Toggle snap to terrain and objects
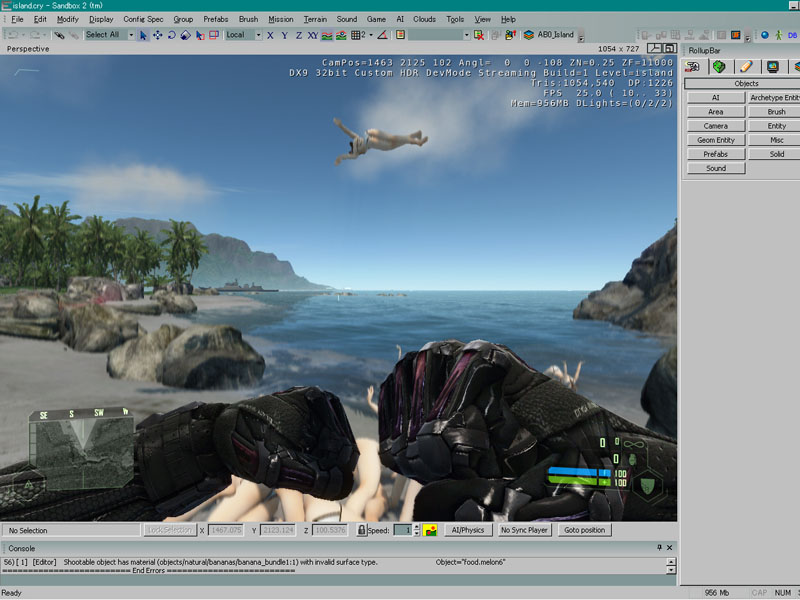 tap(341, 35)
